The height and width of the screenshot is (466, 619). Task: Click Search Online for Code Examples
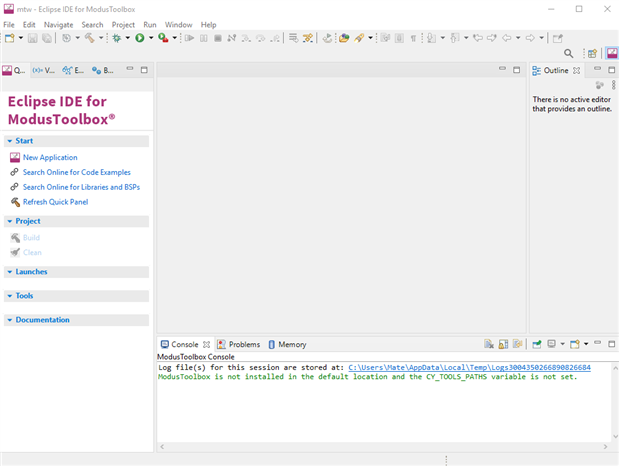click(77, 172)
